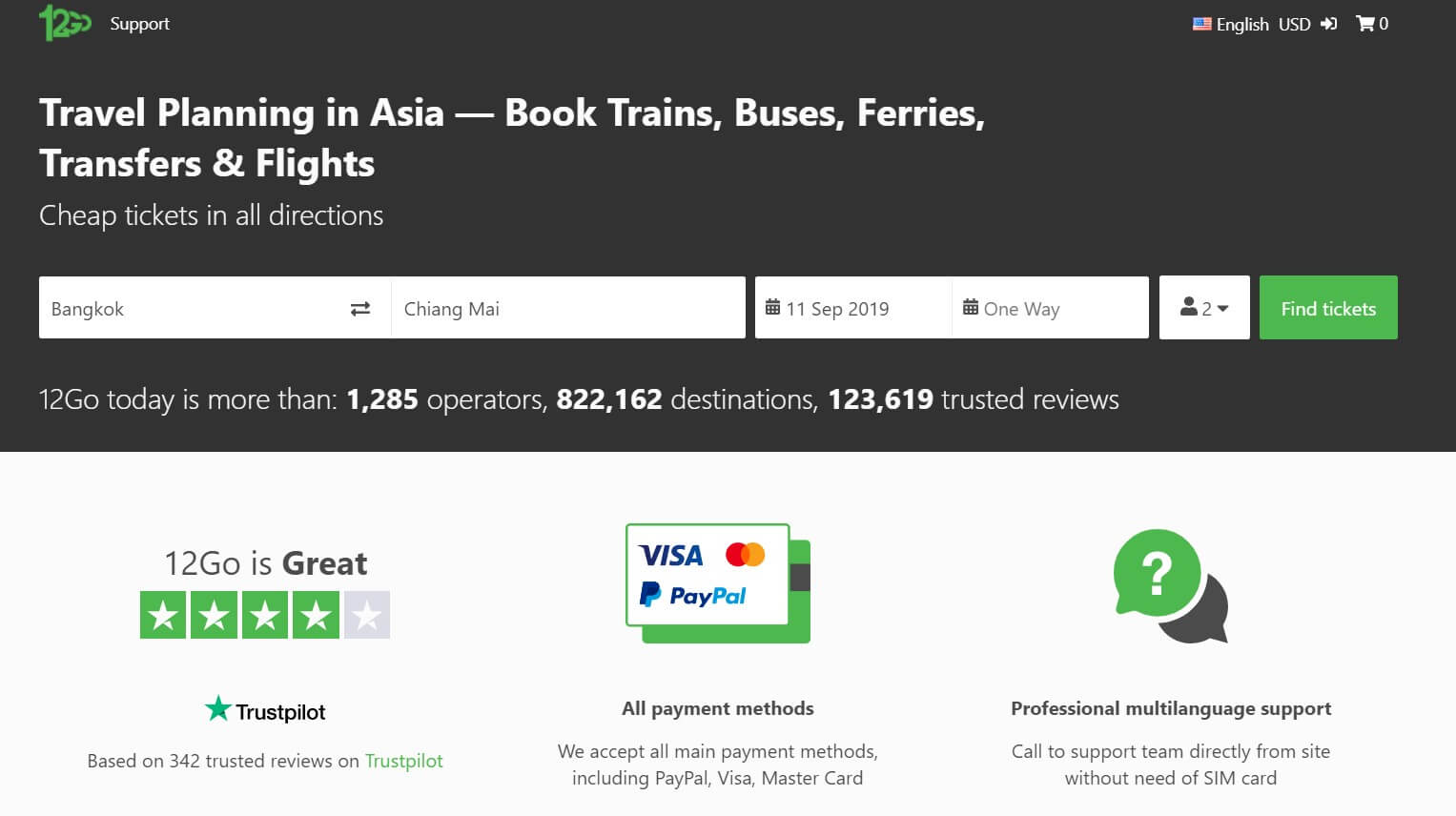Follow the green Trustpilot reviews link

coord(403,761)
